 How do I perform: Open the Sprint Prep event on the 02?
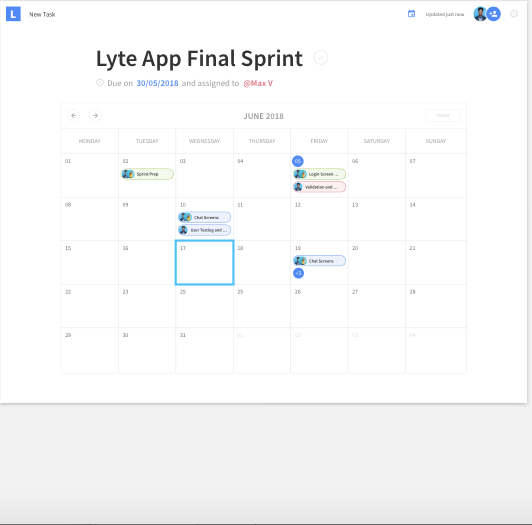[147, 174]
